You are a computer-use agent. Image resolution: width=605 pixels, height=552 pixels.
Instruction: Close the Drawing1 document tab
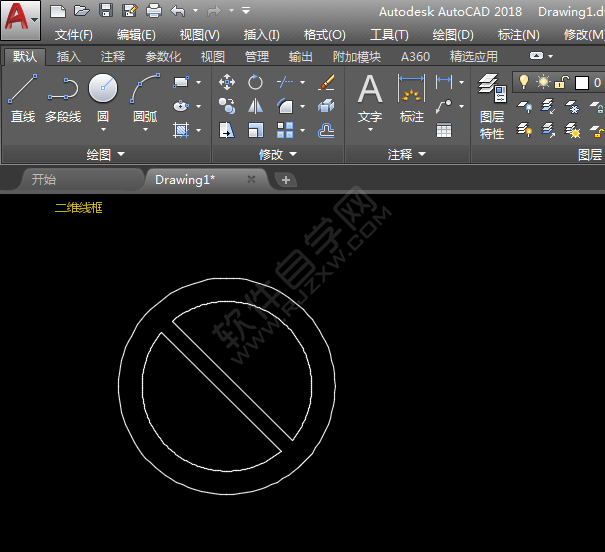pyautogui.click(x=251, y=179)
